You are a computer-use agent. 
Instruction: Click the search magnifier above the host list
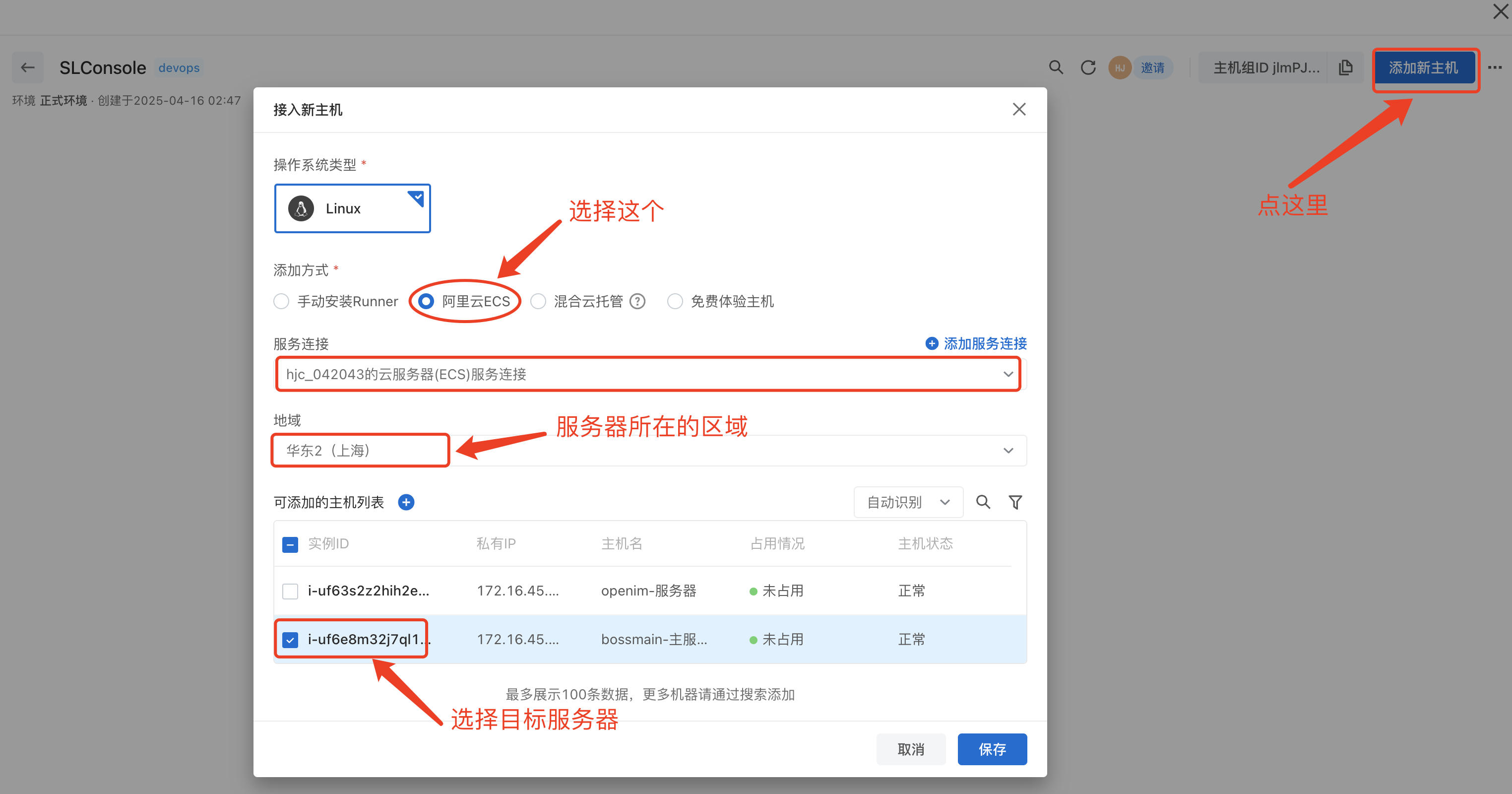(983, 502)
